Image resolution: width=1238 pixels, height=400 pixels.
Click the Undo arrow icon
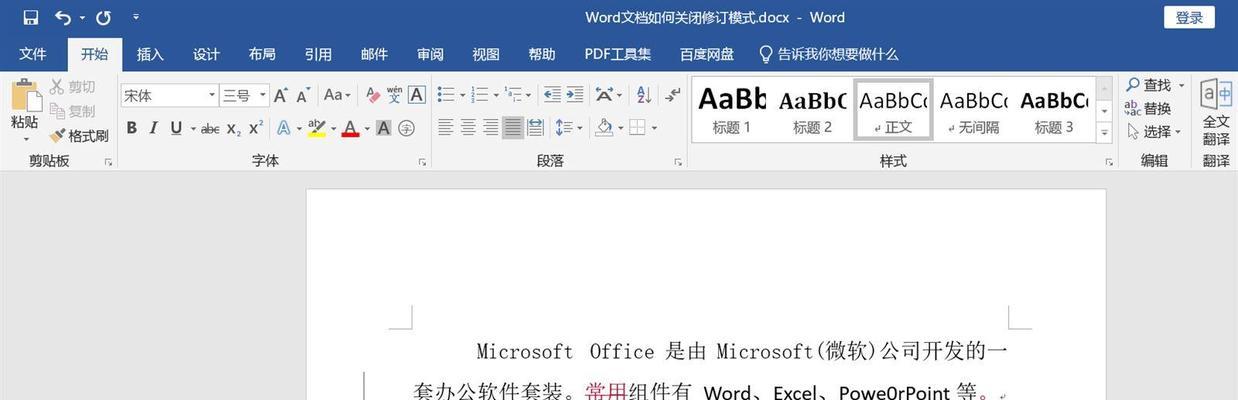(63, 17)
